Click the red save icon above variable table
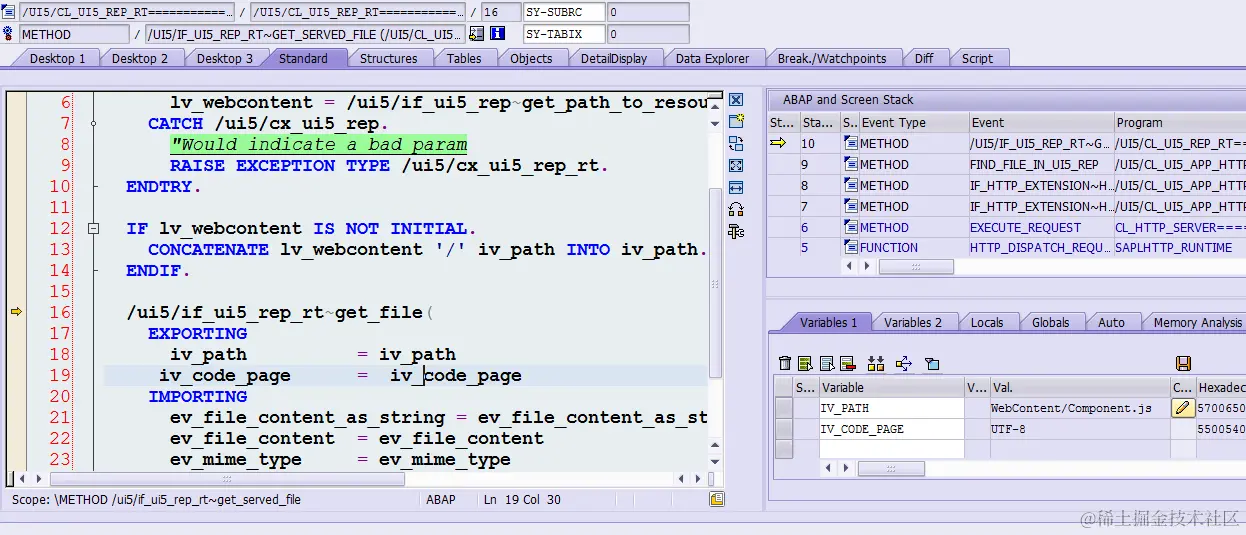 click(1183, 363)
